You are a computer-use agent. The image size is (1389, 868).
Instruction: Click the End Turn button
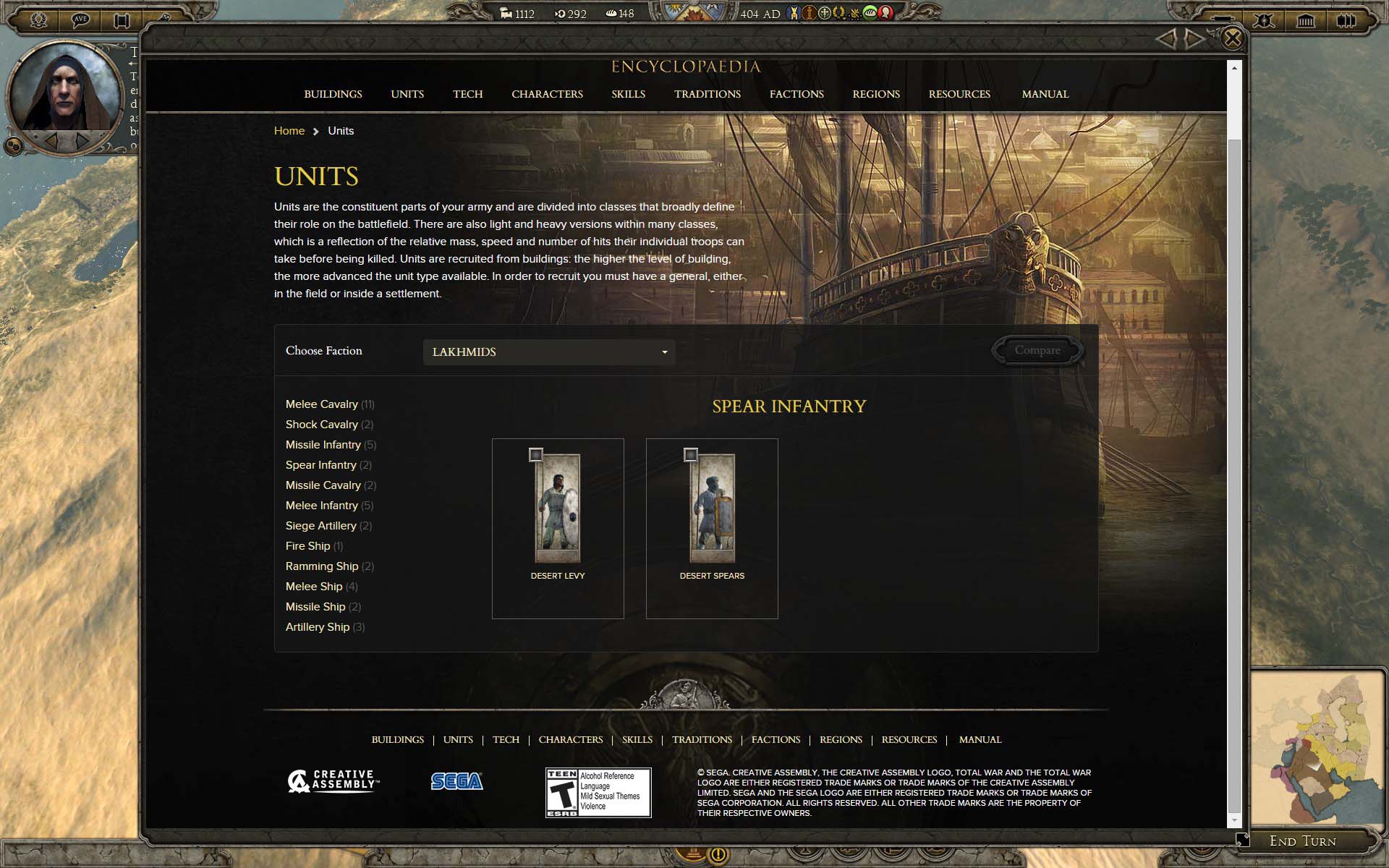click(x=1302, y=841)
